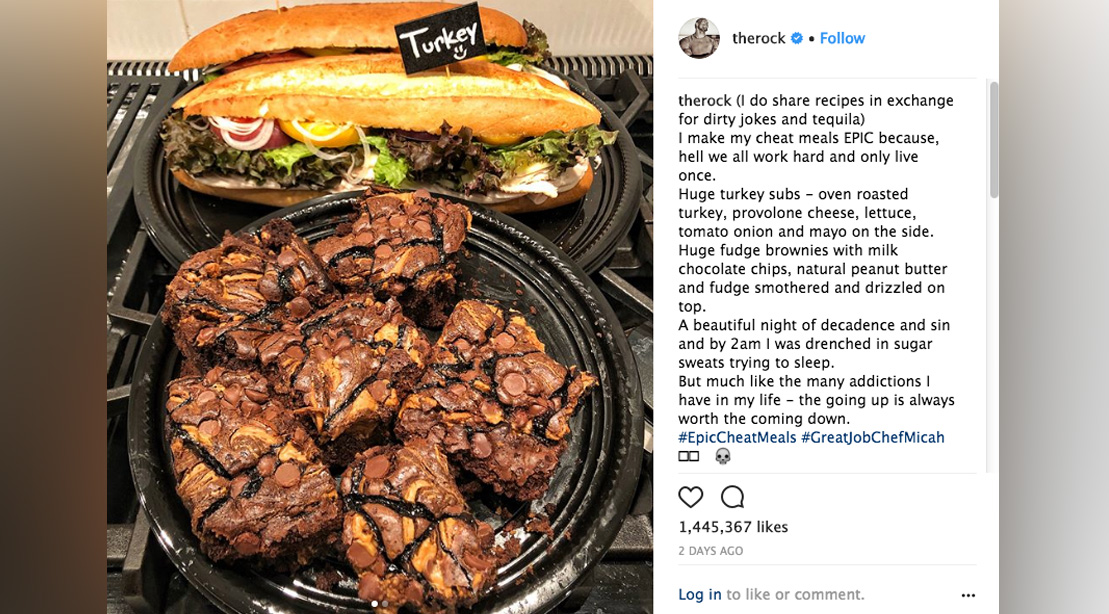Follow therock account
This screenshot has height=614, width=1109.
pos(842,38)
